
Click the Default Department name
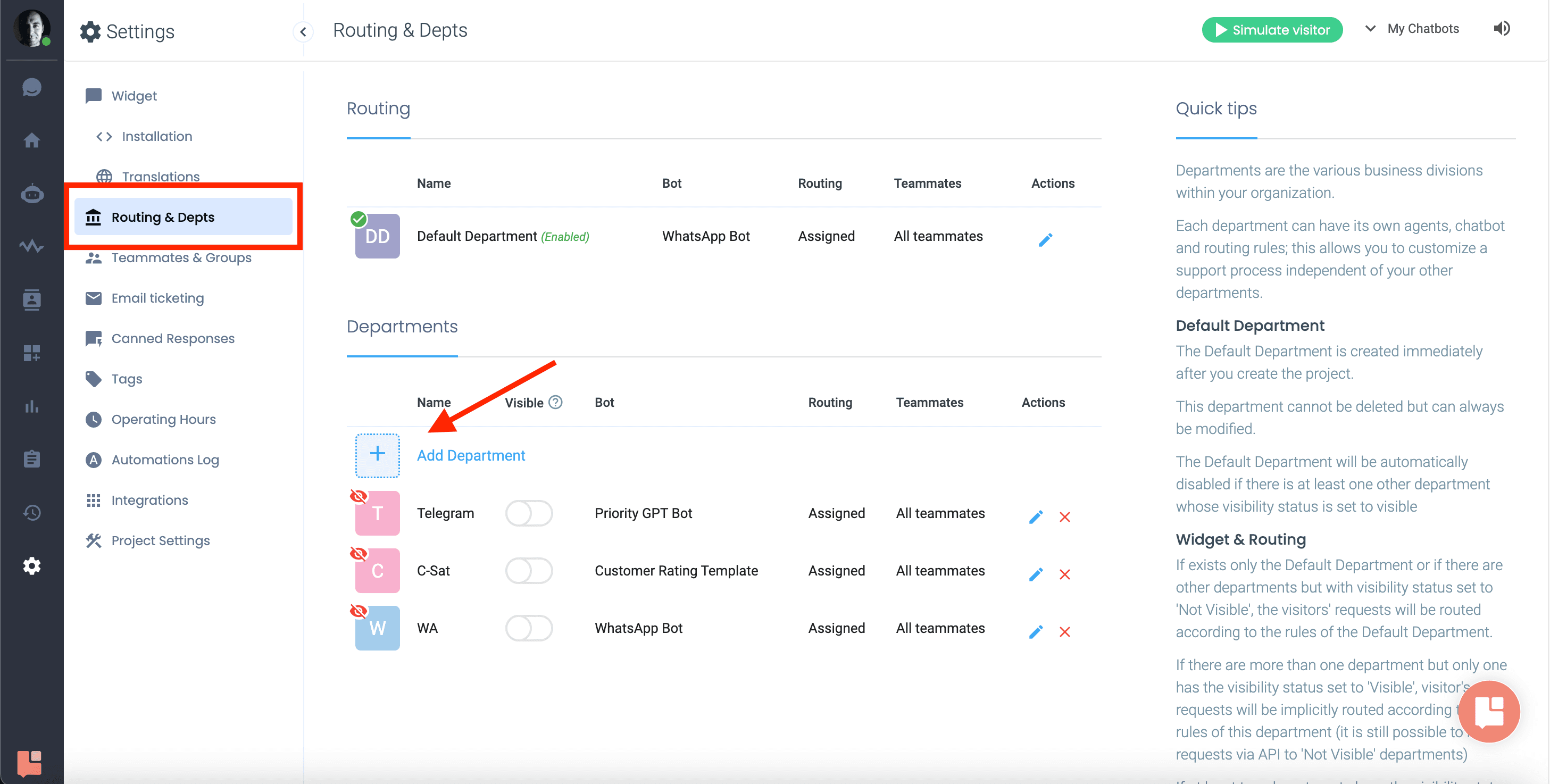(x=477, y=236)
